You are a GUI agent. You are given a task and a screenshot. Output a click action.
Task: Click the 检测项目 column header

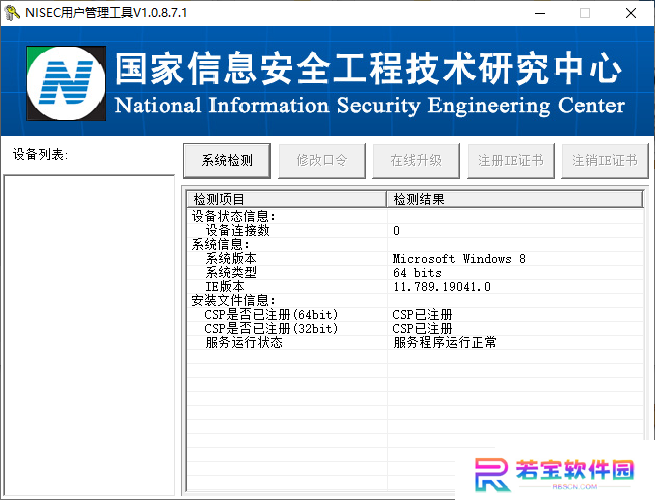(287, 199)
